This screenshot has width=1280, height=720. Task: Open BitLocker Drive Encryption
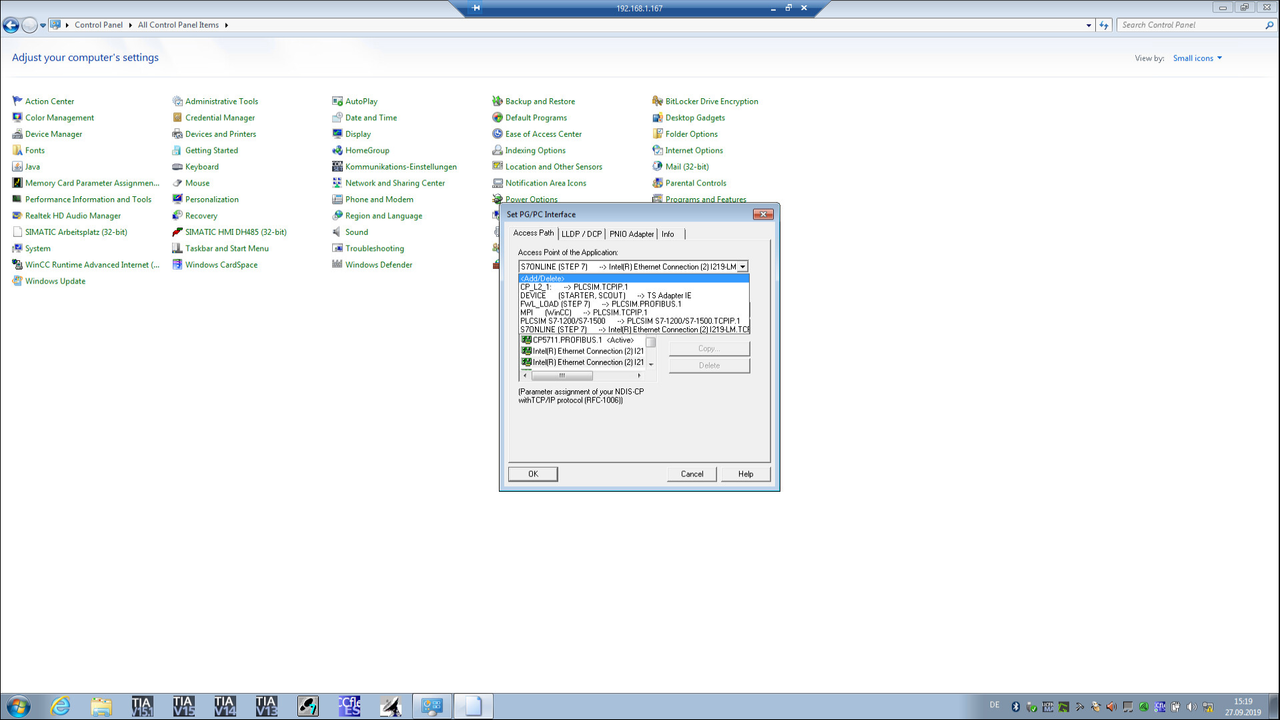(x=705, y=101)
